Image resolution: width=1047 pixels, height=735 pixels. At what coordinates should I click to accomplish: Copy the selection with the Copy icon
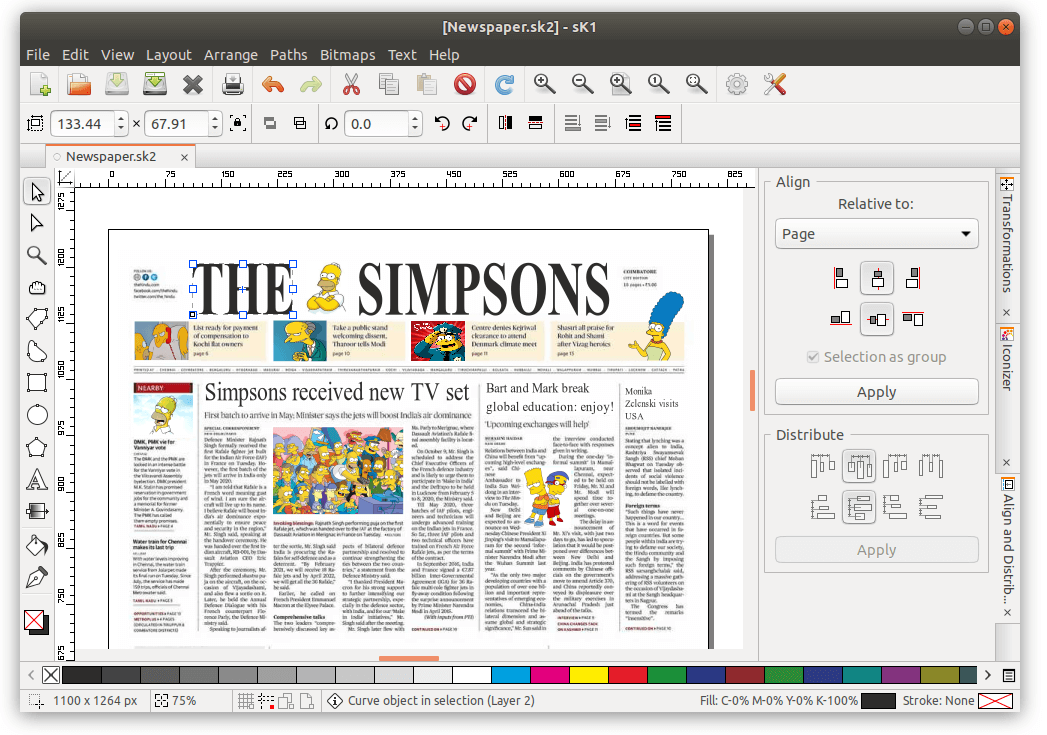coord(389,85)
